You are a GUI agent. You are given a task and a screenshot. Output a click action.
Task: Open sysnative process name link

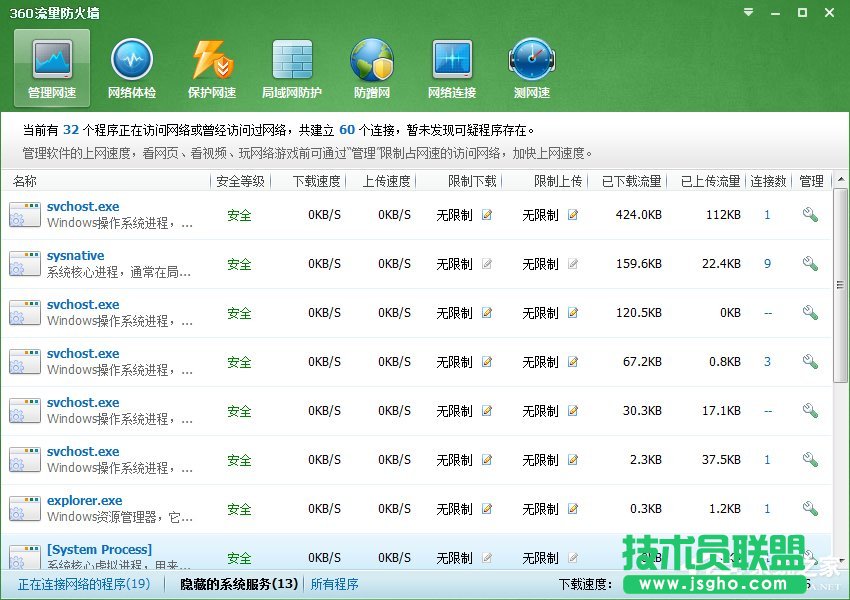(x=75, y=256)
